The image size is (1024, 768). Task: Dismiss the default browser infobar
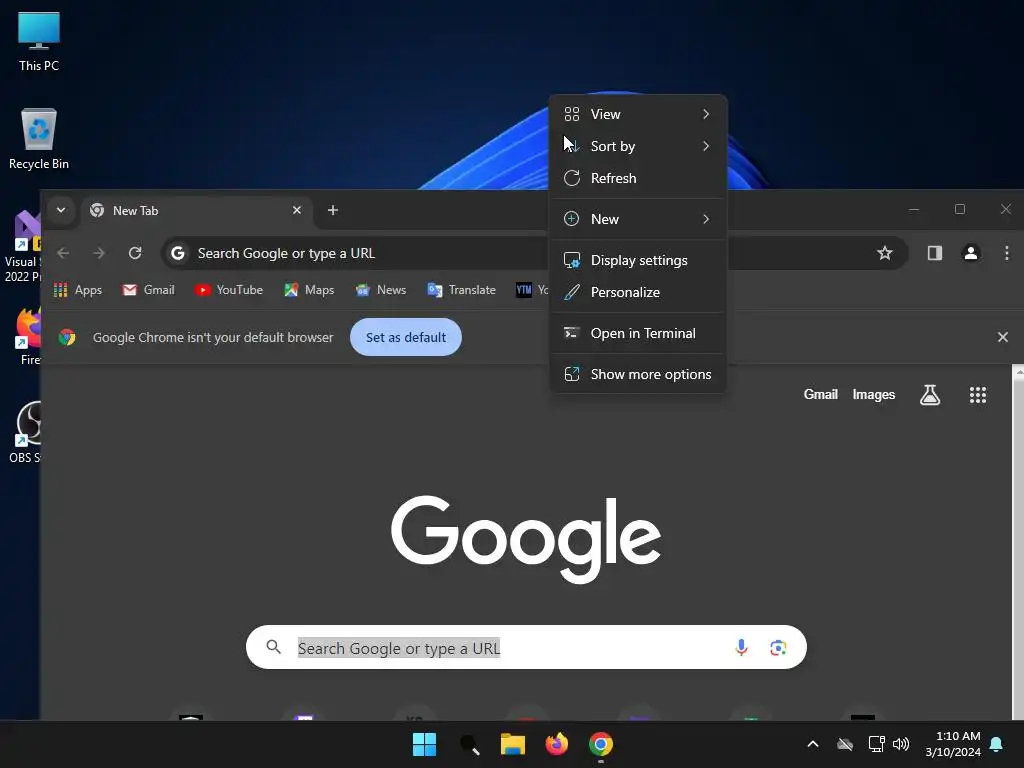1002,337
